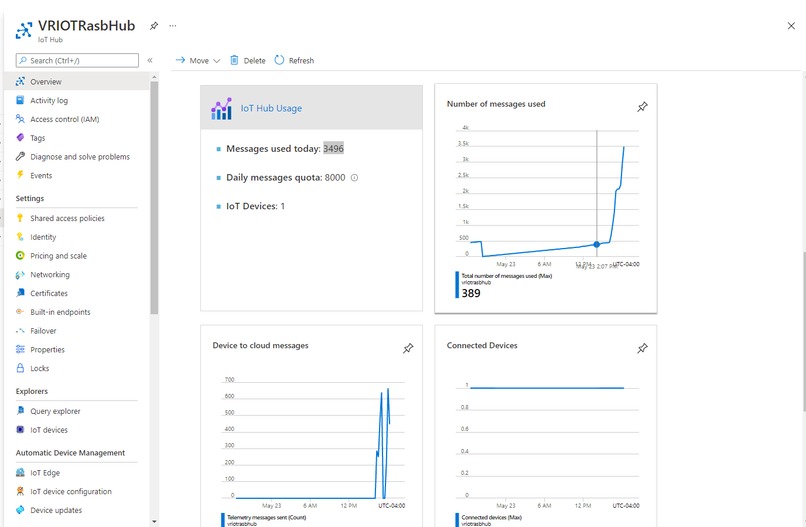This screenshot has height=527, width=806.
Task: Refresh the IoT Hub overview
Action: point(294,61)
